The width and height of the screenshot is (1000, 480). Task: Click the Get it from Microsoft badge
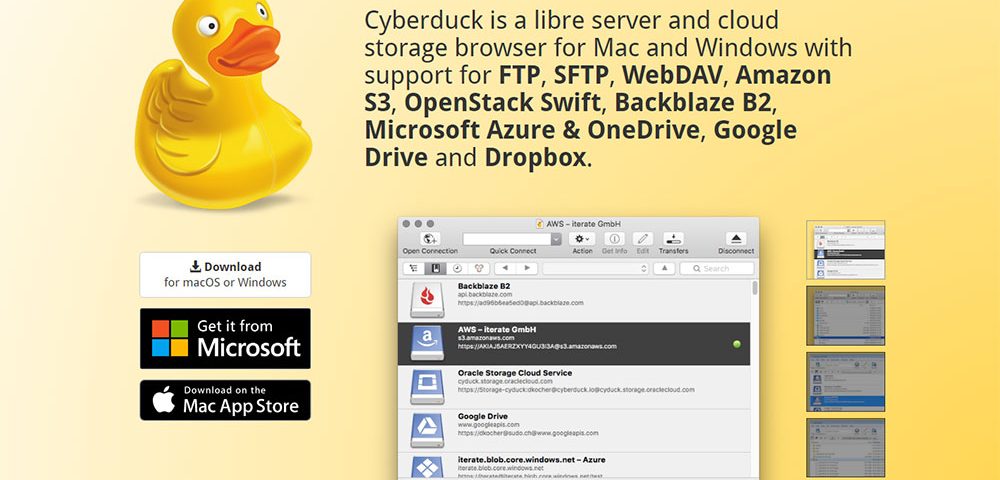[x=225, y=338]
